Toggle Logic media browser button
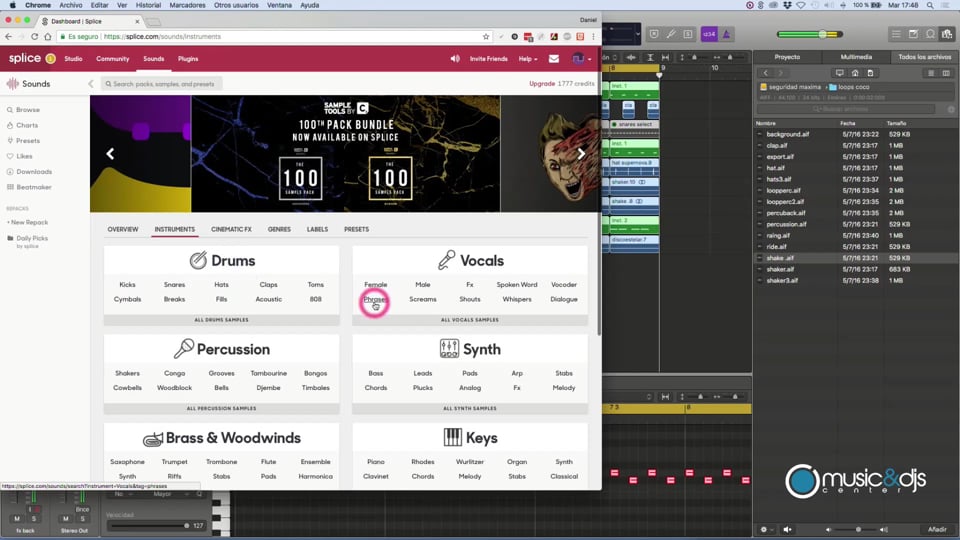Image resolution: width=960 pixels, height=540 pixels. coord(948,34)
